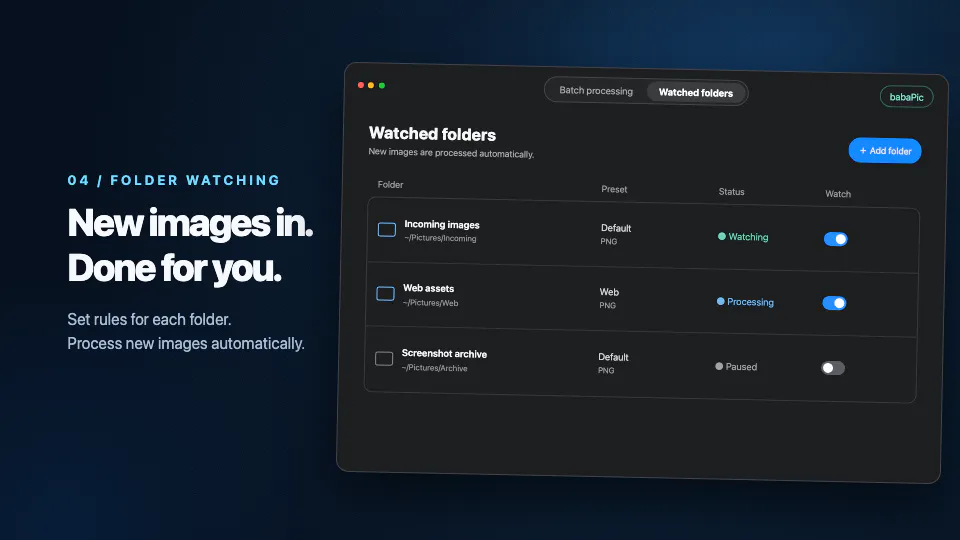Switch to the Batch processing tab
The height and width of the screenshot is (540, 960).
point(596,91)
